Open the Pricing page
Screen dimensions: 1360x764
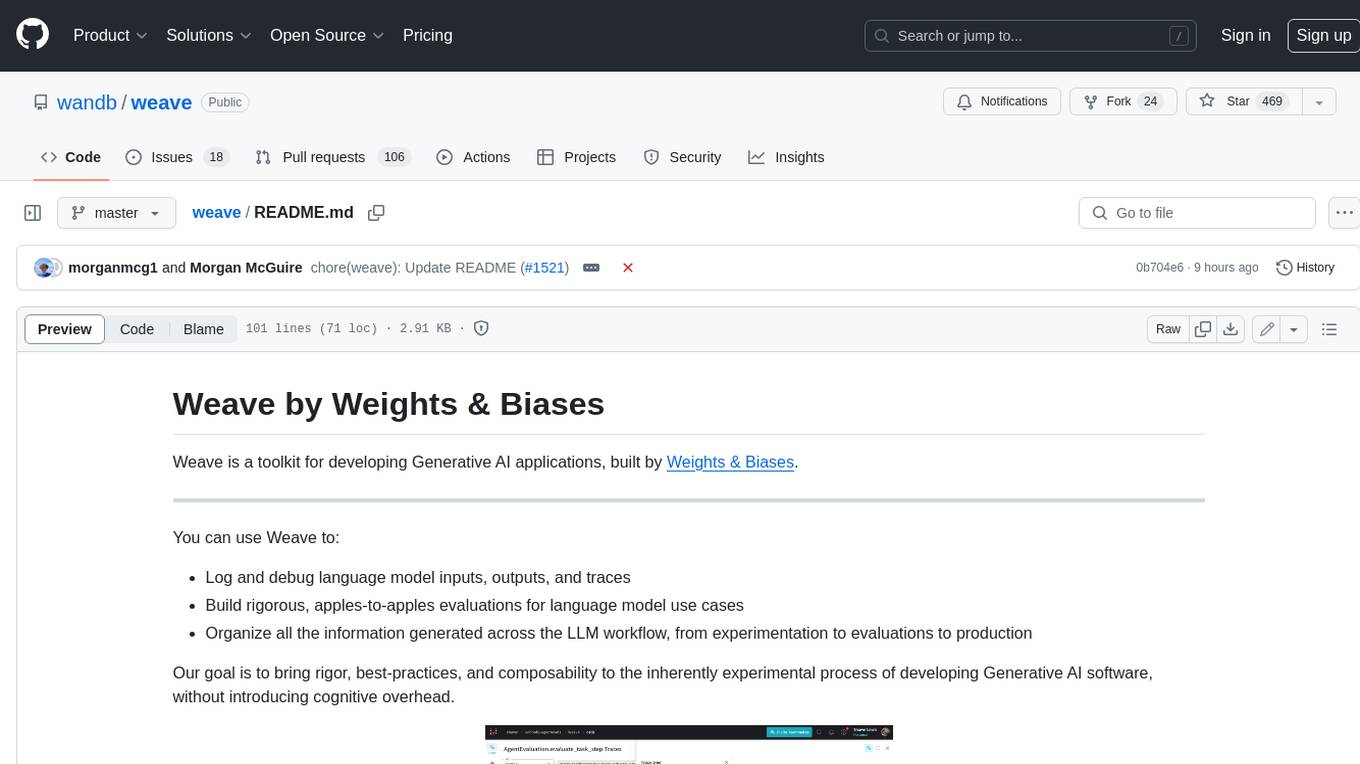(427, 35)
